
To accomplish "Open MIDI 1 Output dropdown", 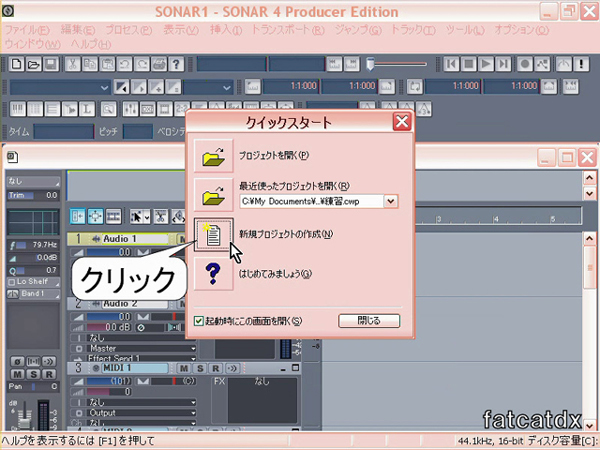I will (142, 413).
